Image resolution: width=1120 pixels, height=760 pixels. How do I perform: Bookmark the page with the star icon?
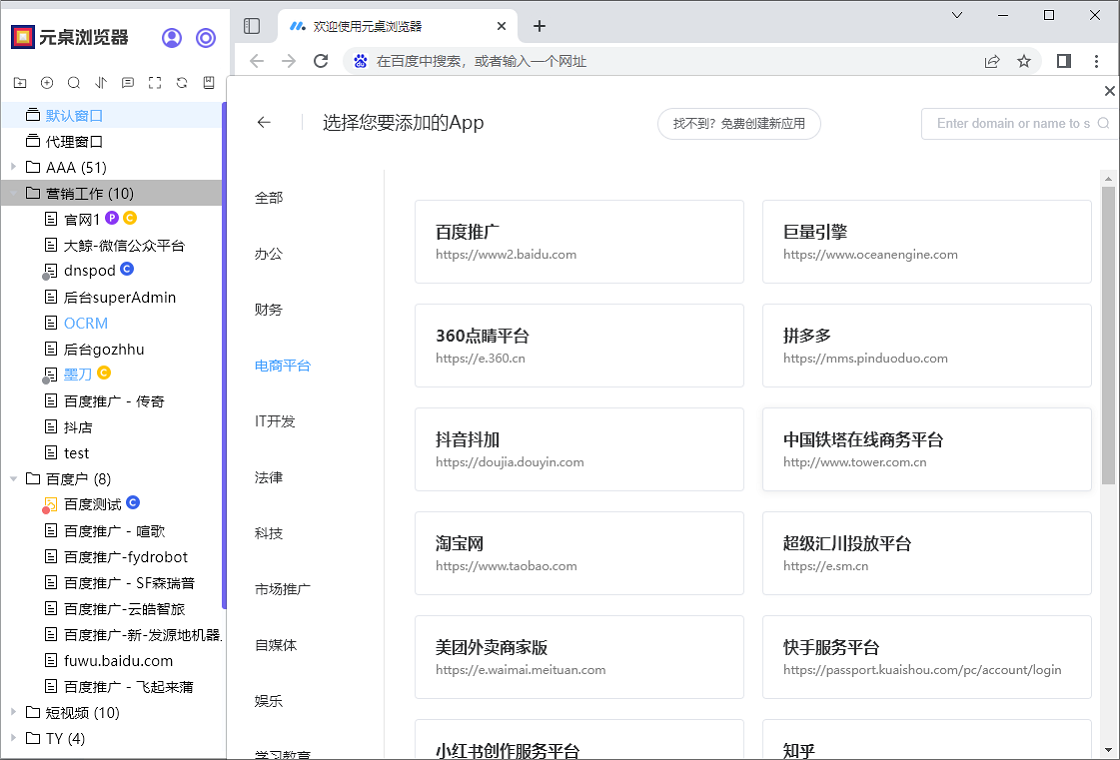(x=1024, y=61)
